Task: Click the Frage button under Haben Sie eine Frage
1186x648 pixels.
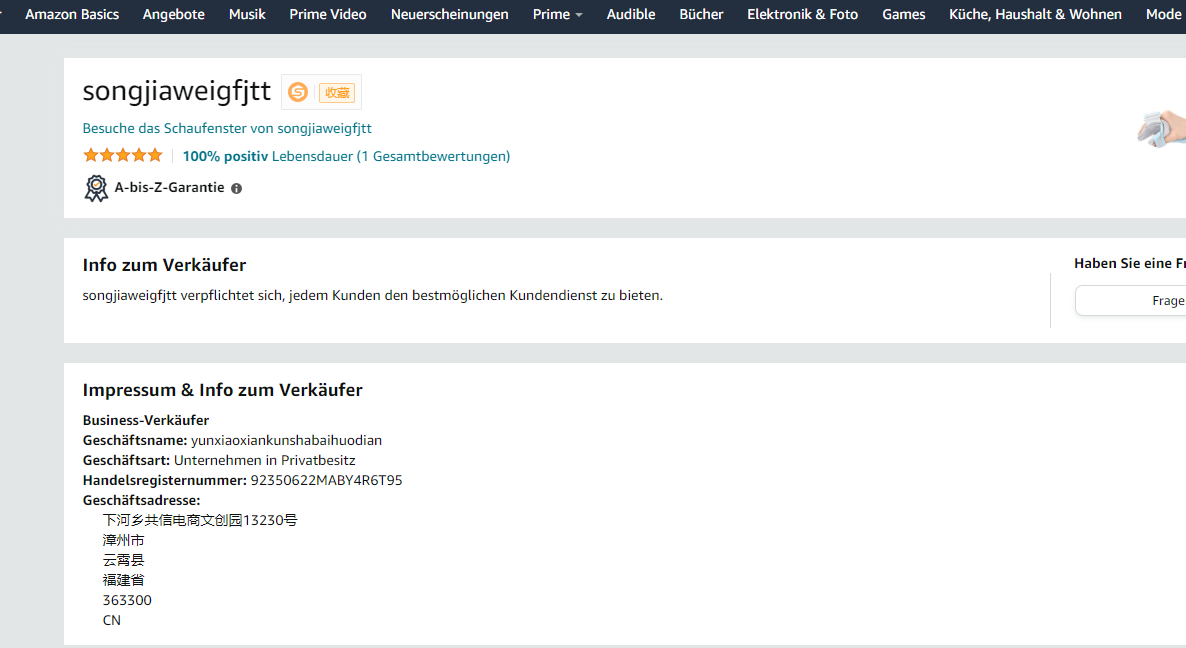Action: [1130, 301]
